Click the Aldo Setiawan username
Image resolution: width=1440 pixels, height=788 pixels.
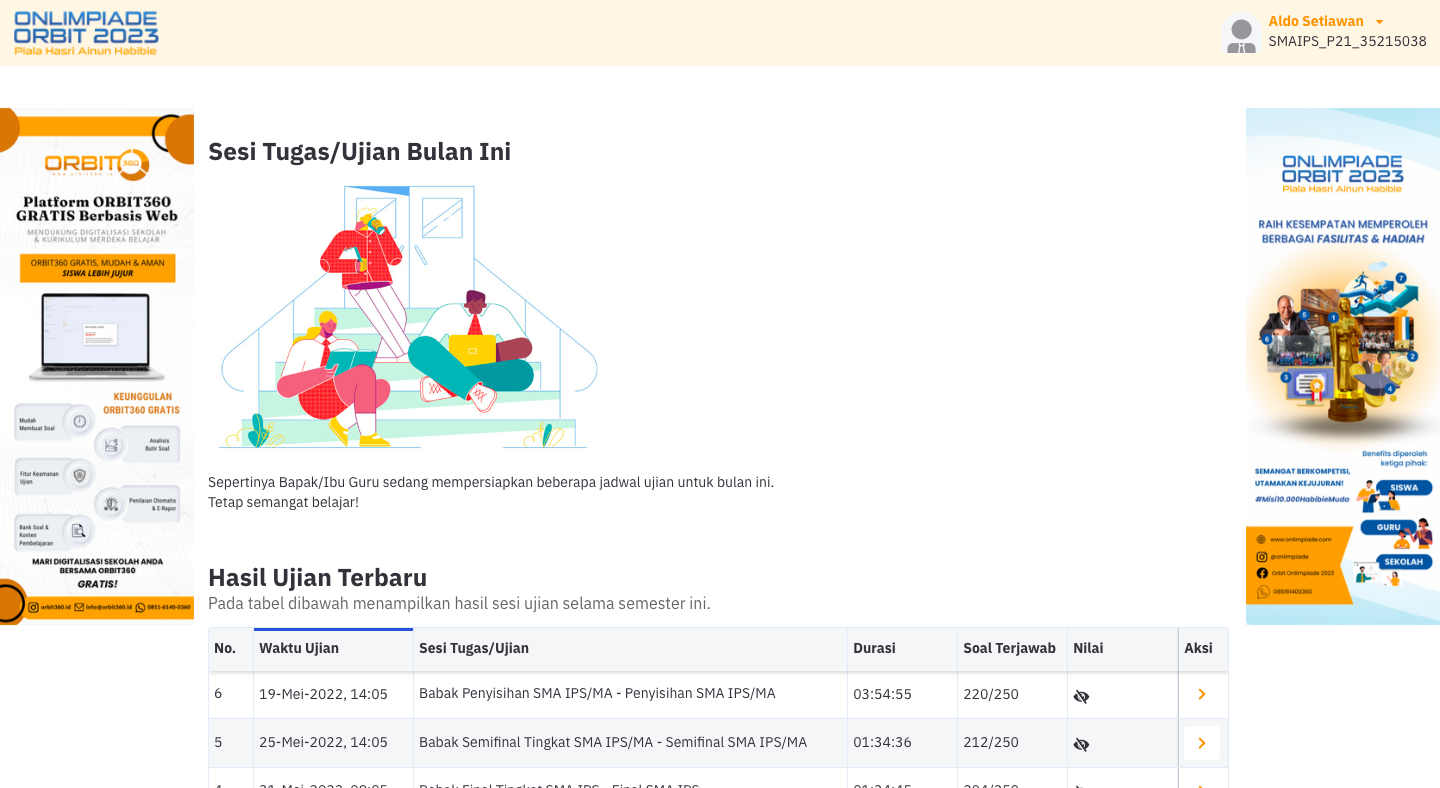(x=1315, y=21)
